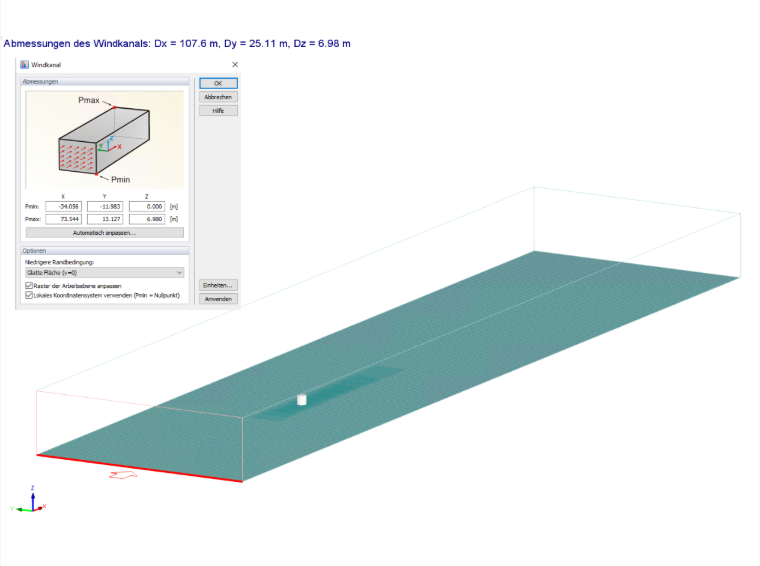Viewport: 760px width, 566px height.
Task: Click the Abmessungen des Windkanals caption text
Action: coord(177,44)
